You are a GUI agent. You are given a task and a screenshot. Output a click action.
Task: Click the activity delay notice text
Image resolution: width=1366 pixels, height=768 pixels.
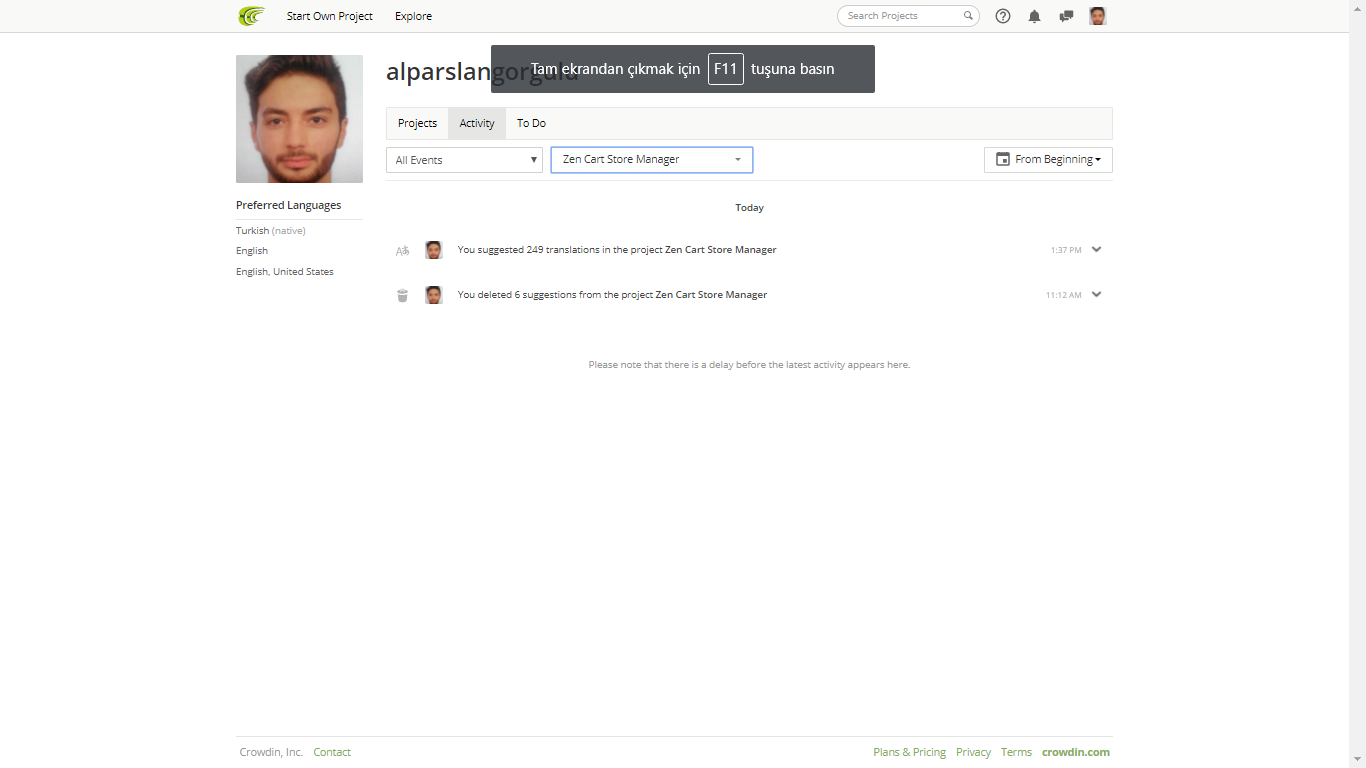pos(749,365)
